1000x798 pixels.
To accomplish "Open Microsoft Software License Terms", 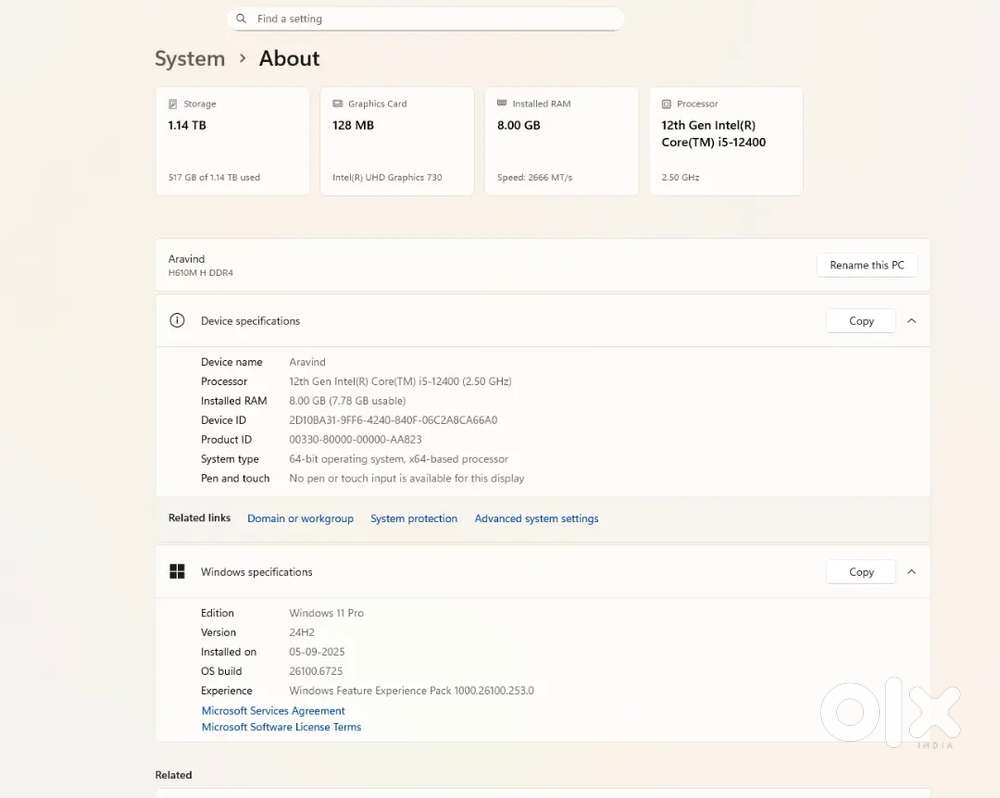I will tap(281, 727).
